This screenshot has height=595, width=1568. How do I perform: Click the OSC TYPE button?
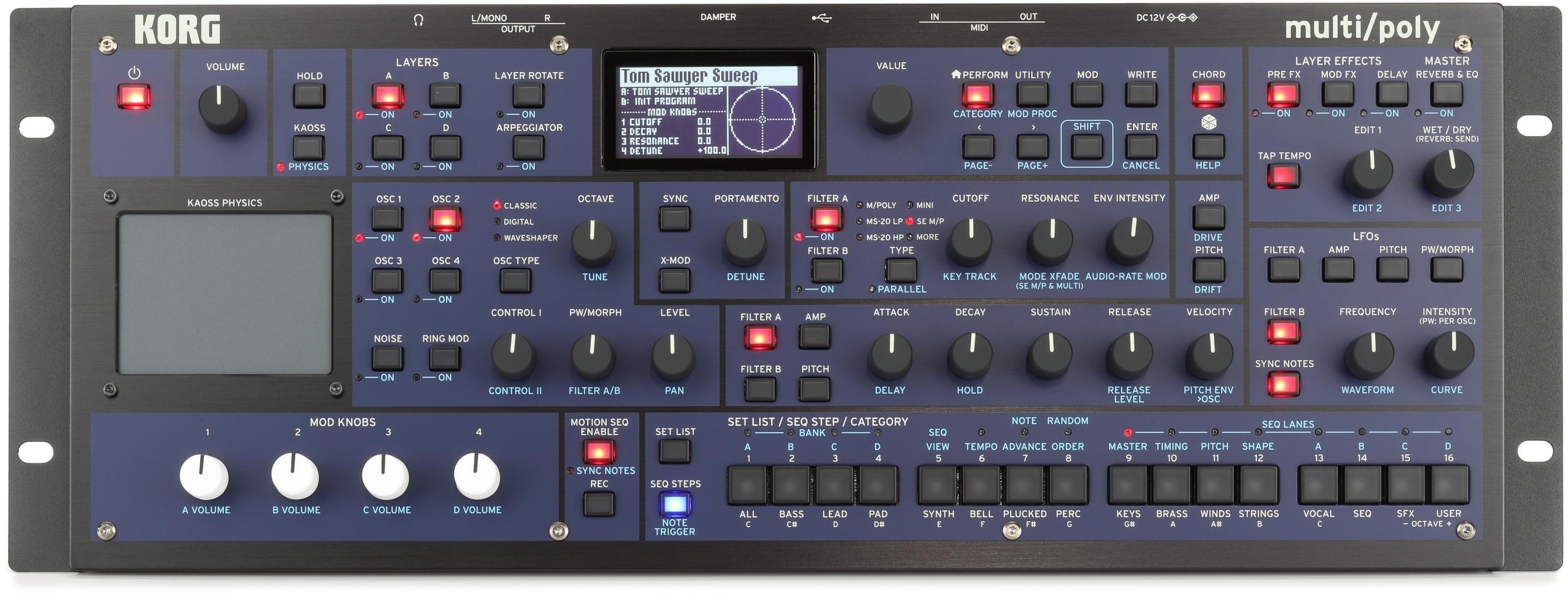click(515, 281)
